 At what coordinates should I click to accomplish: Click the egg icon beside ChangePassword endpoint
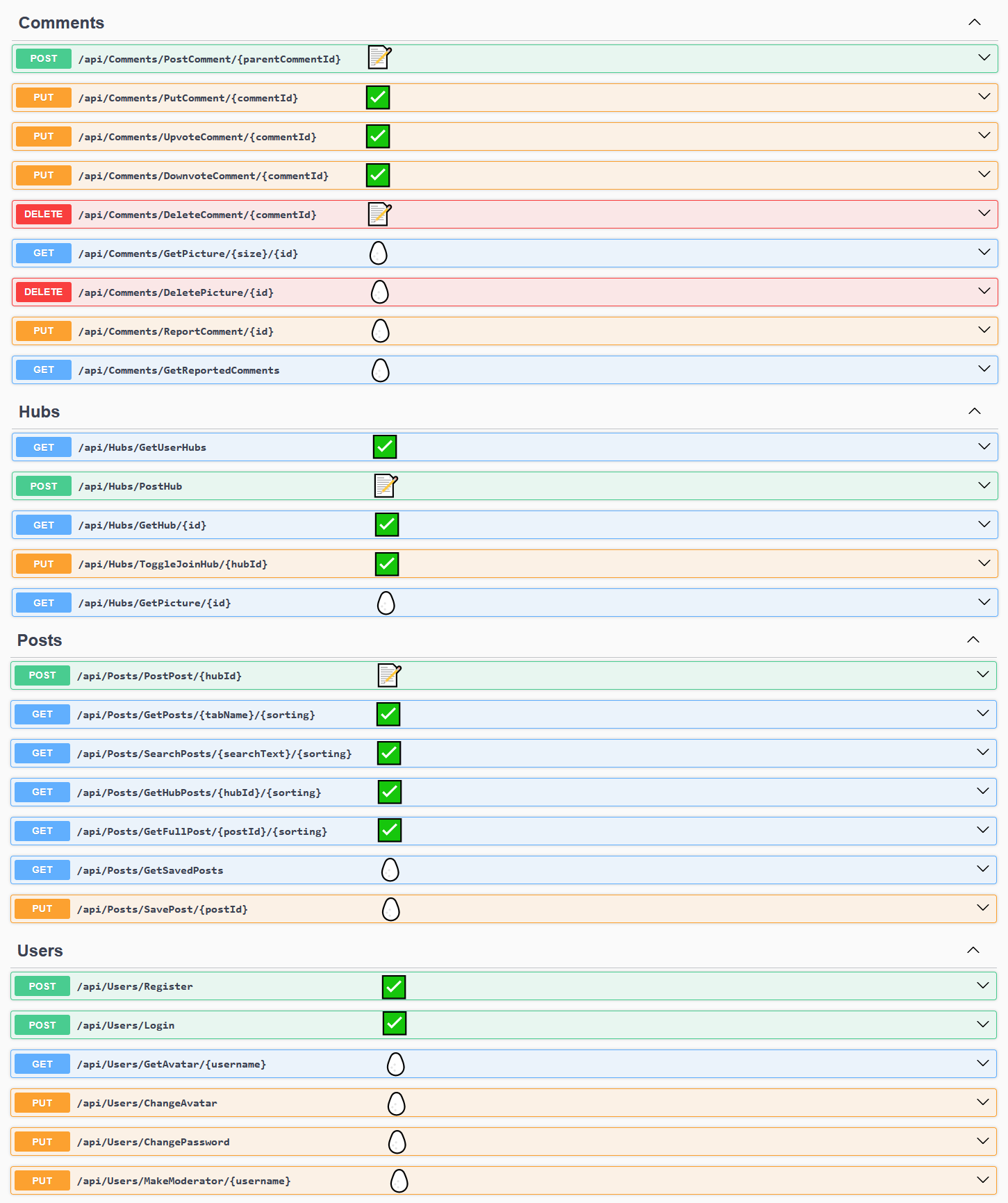(397, 1142)
